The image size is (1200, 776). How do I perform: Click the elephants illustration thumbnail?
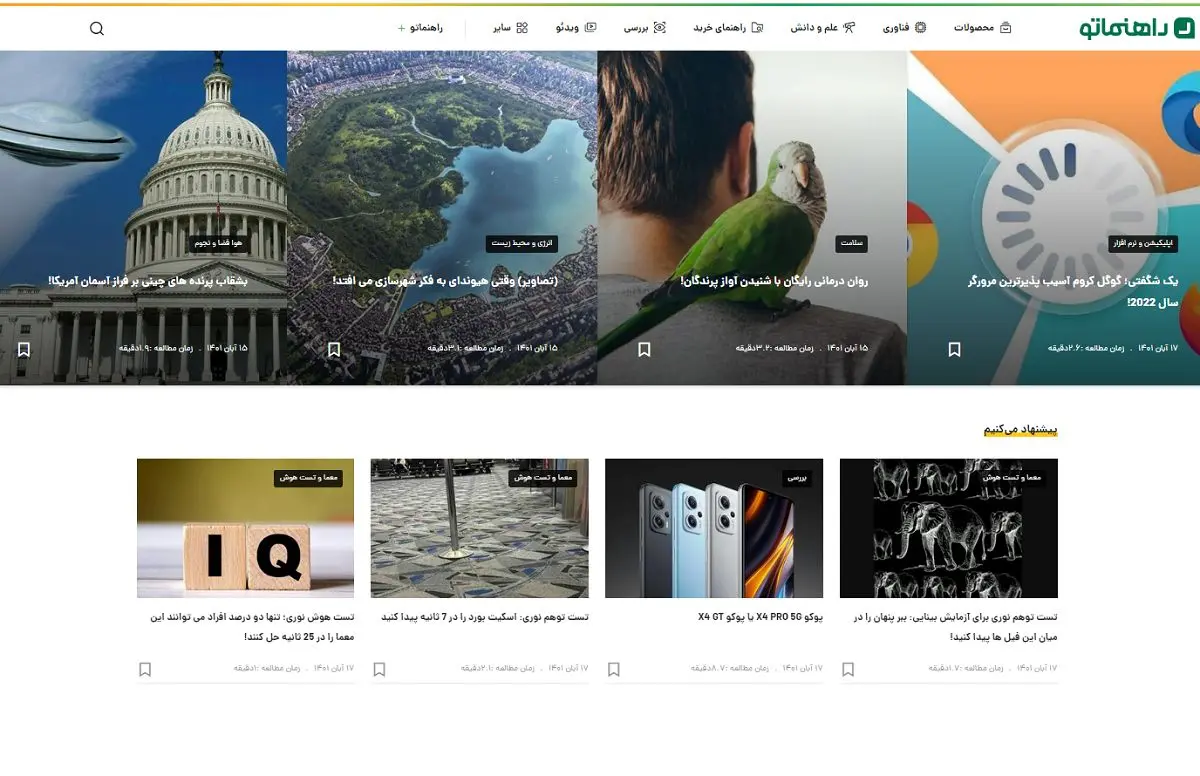[949, 528]
